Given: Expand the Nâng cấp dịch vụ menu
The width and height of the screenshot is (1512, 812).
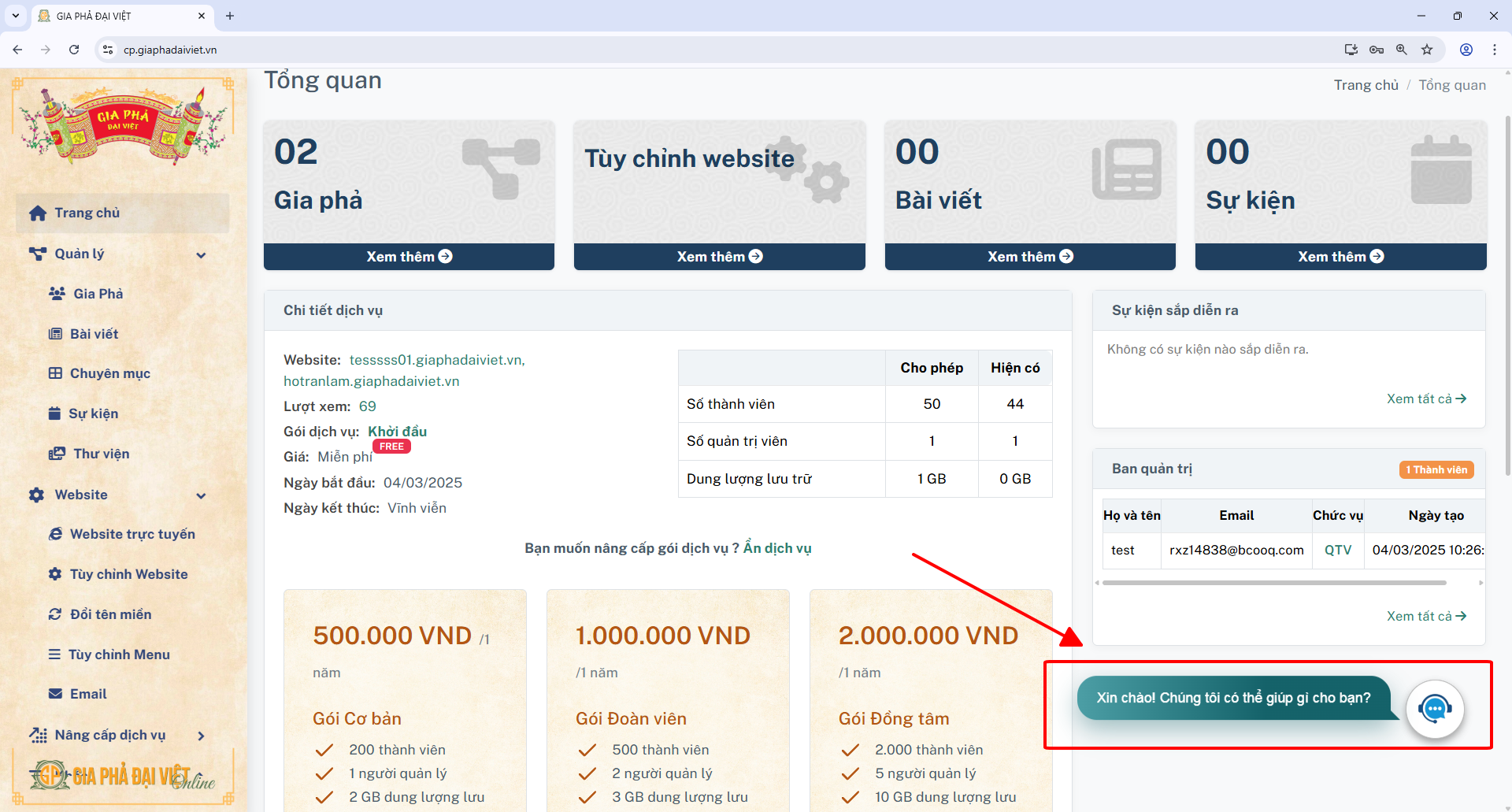Looking at the screenshot, I should tap(201, 736).
